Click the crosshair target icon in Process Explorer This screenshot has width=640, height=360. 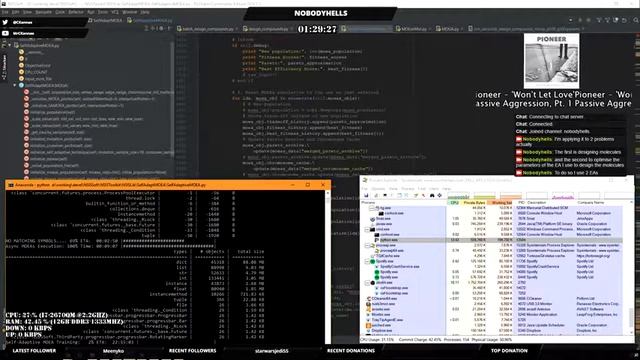click(440, 196)
